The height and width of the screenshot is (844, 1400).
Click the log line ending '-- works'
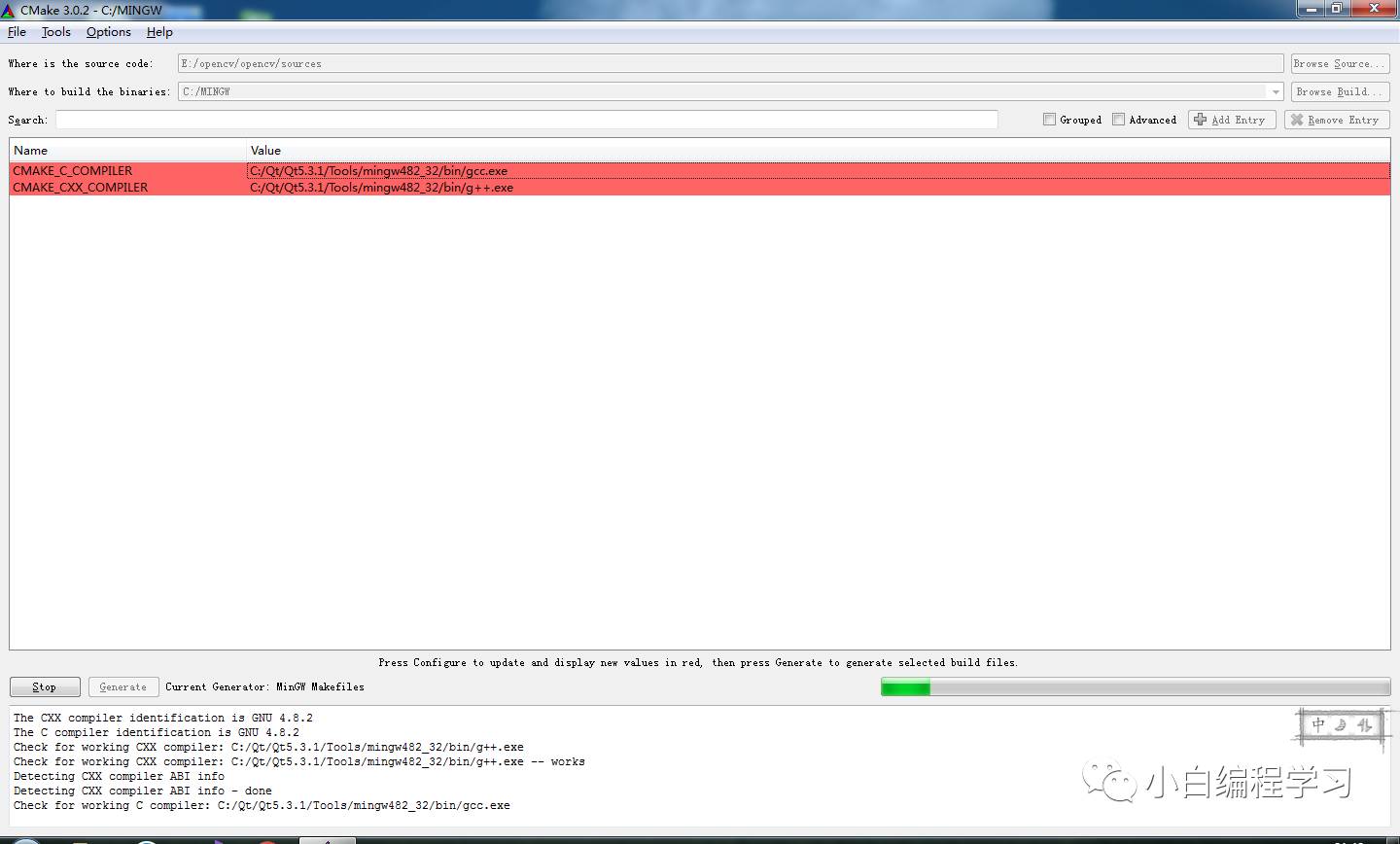pyautogui.click(x=299, y=761)
